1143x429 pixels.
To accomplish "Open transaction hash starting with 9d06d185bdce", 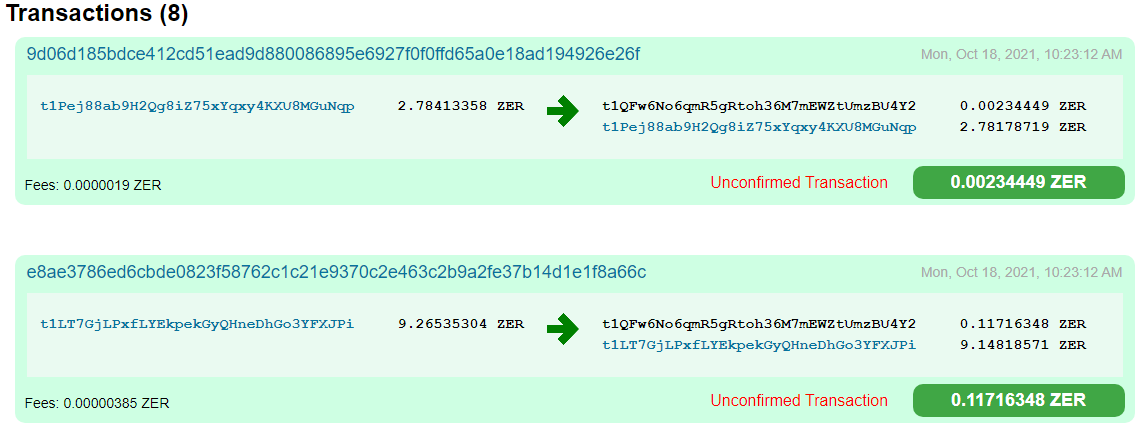I will [x=333, y=53].
